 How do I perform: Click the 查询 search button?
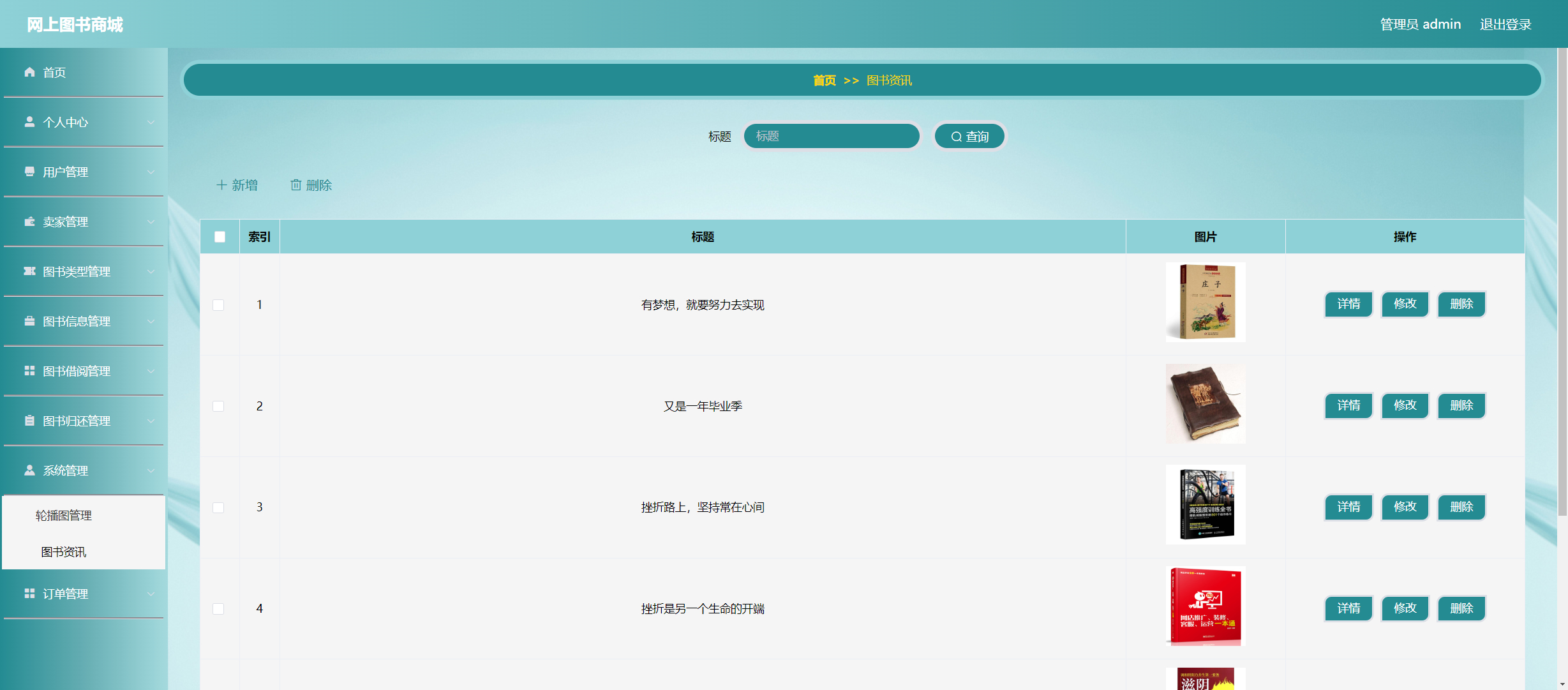[969, 137]
